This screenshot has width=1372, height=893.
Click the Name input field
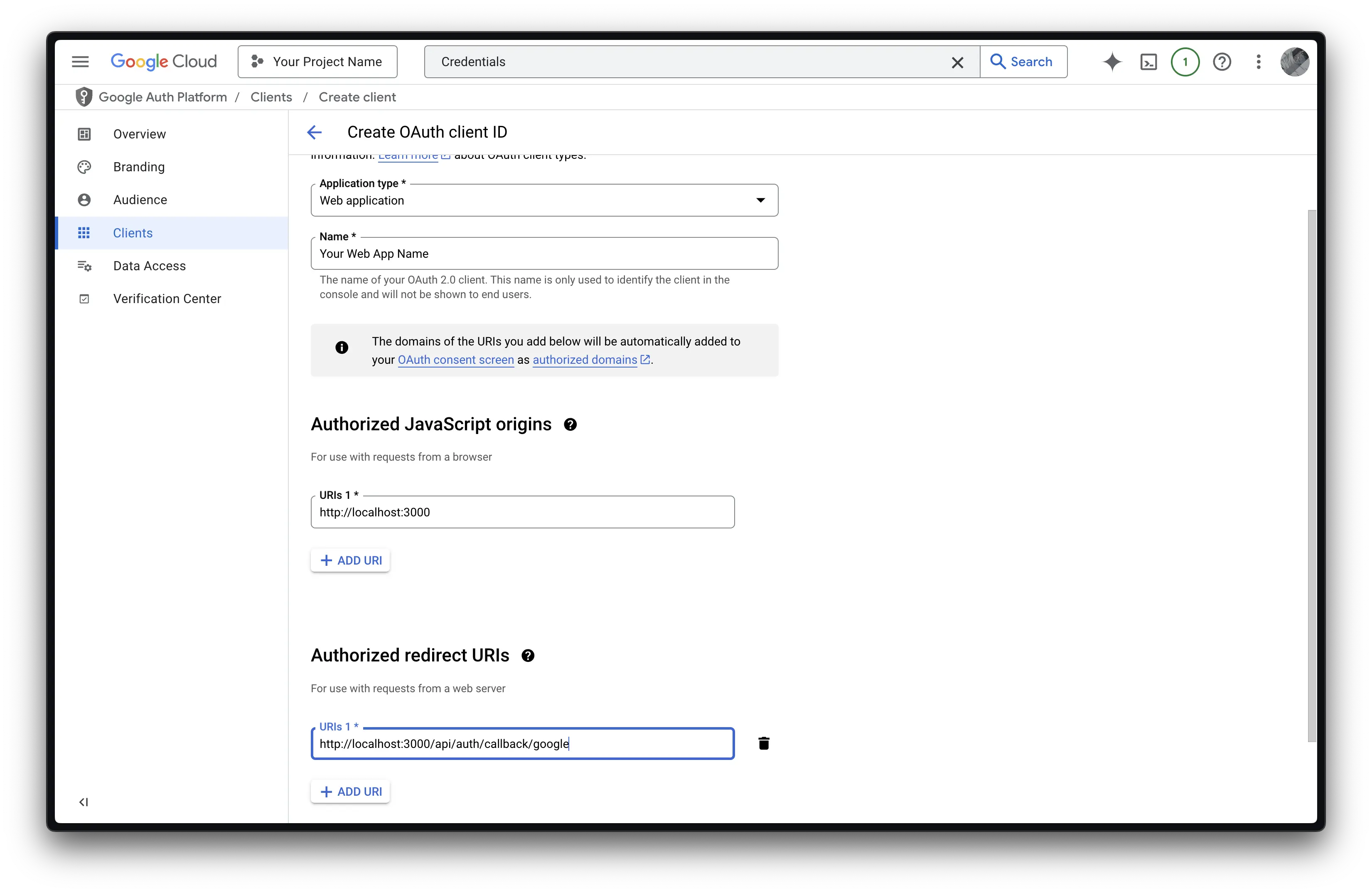pos(544,254)
